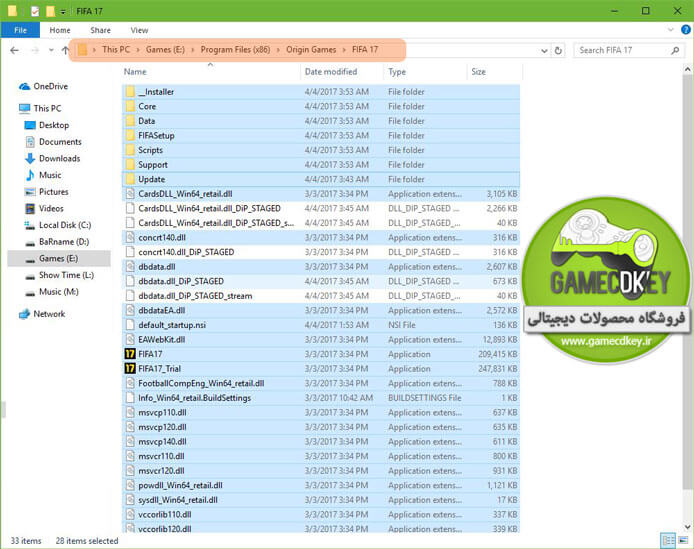694x549 pixels.
Task: Click Games (E:) in address bar
Action: click(x=165, y=50)
